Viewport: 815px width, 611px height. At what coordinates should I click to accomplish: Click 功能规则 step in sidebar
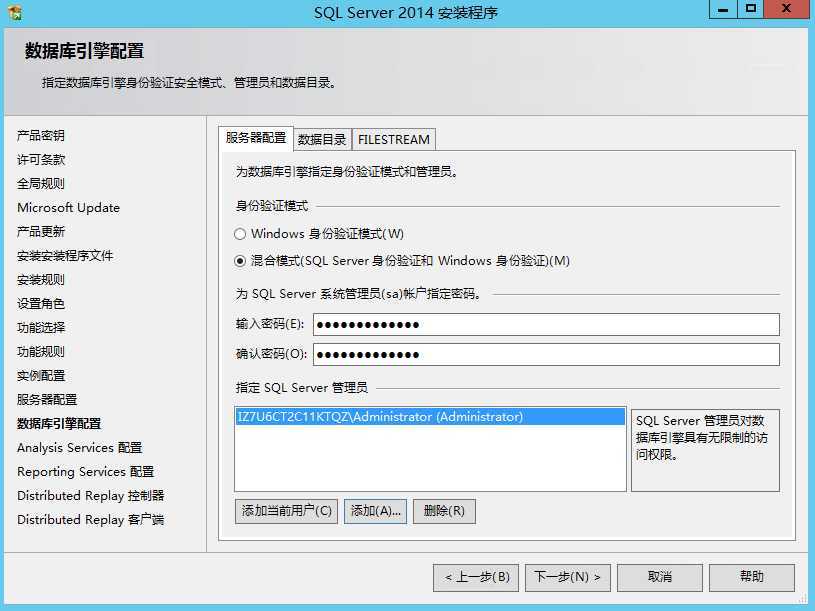click(x=41, y=352)
